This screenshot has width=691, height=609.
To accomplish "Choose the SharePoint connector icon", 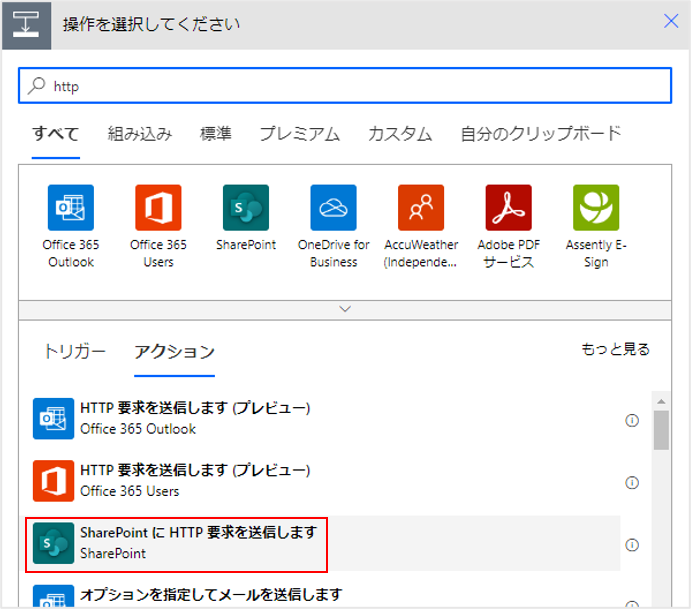I will pos(246,208).
